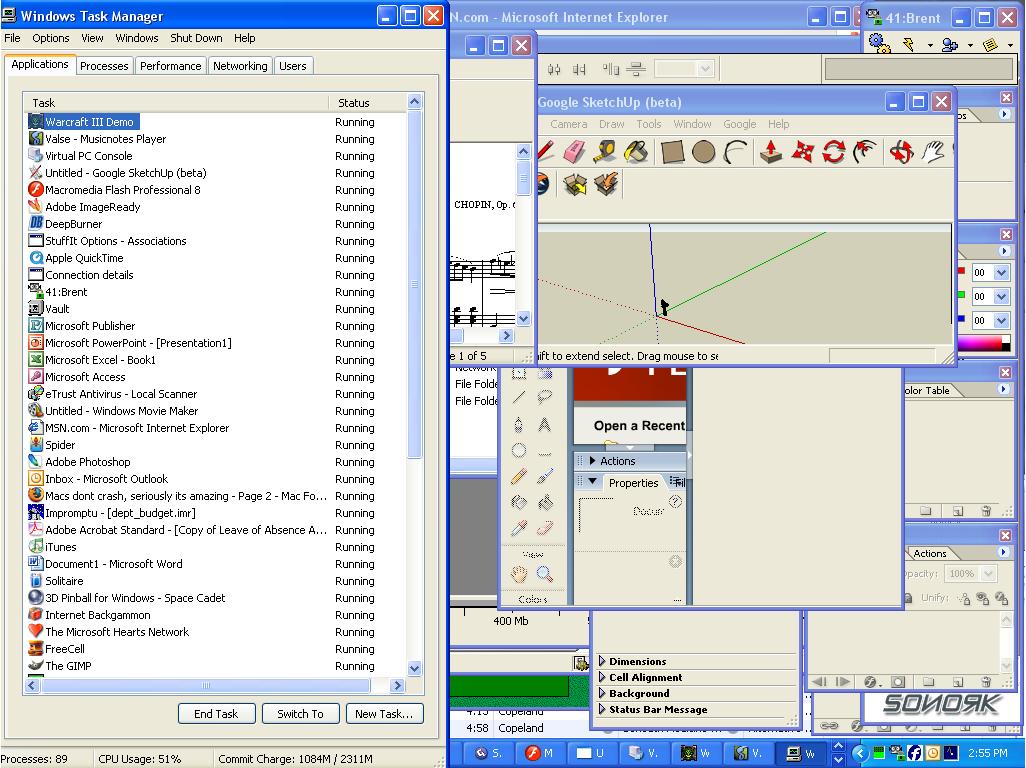Expand the Actions panel in Flash
The image size is (1026, 768).
tap(592, 461)
